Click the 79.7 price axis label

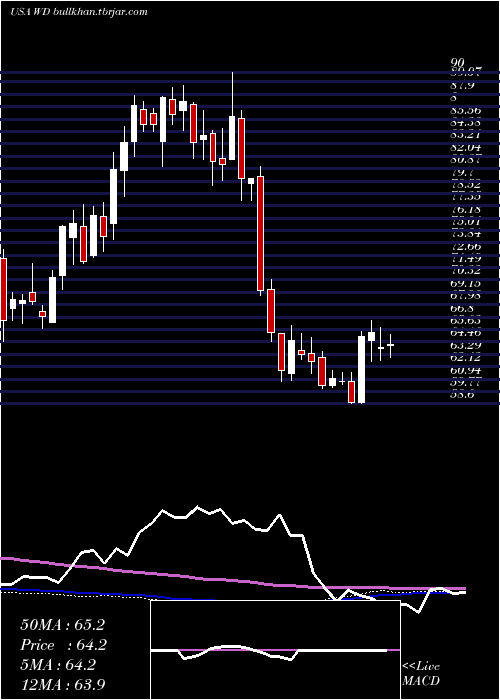(x=462, y=172)
